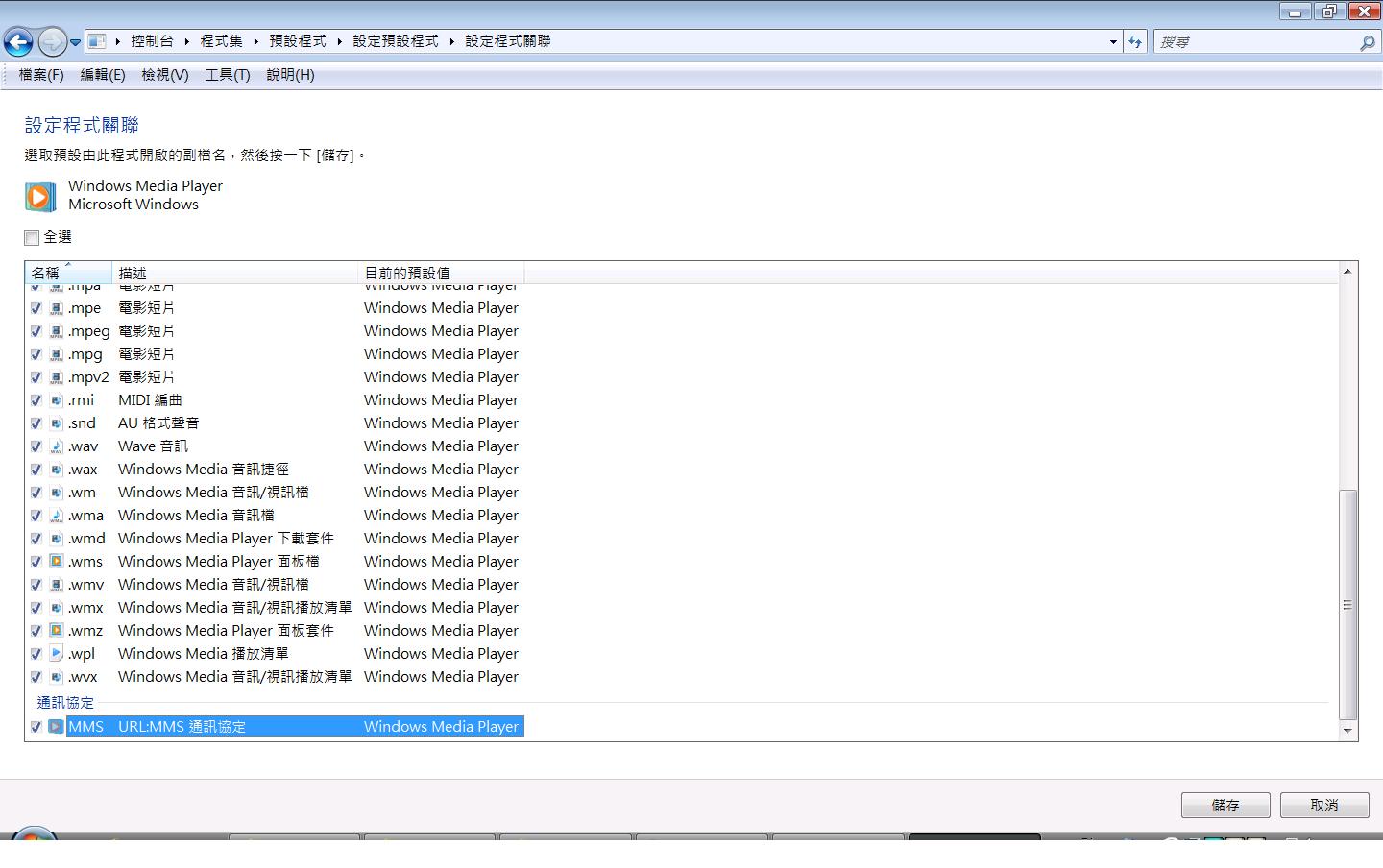
Task: Open the 檔案(F) menu
Action: 41,75
